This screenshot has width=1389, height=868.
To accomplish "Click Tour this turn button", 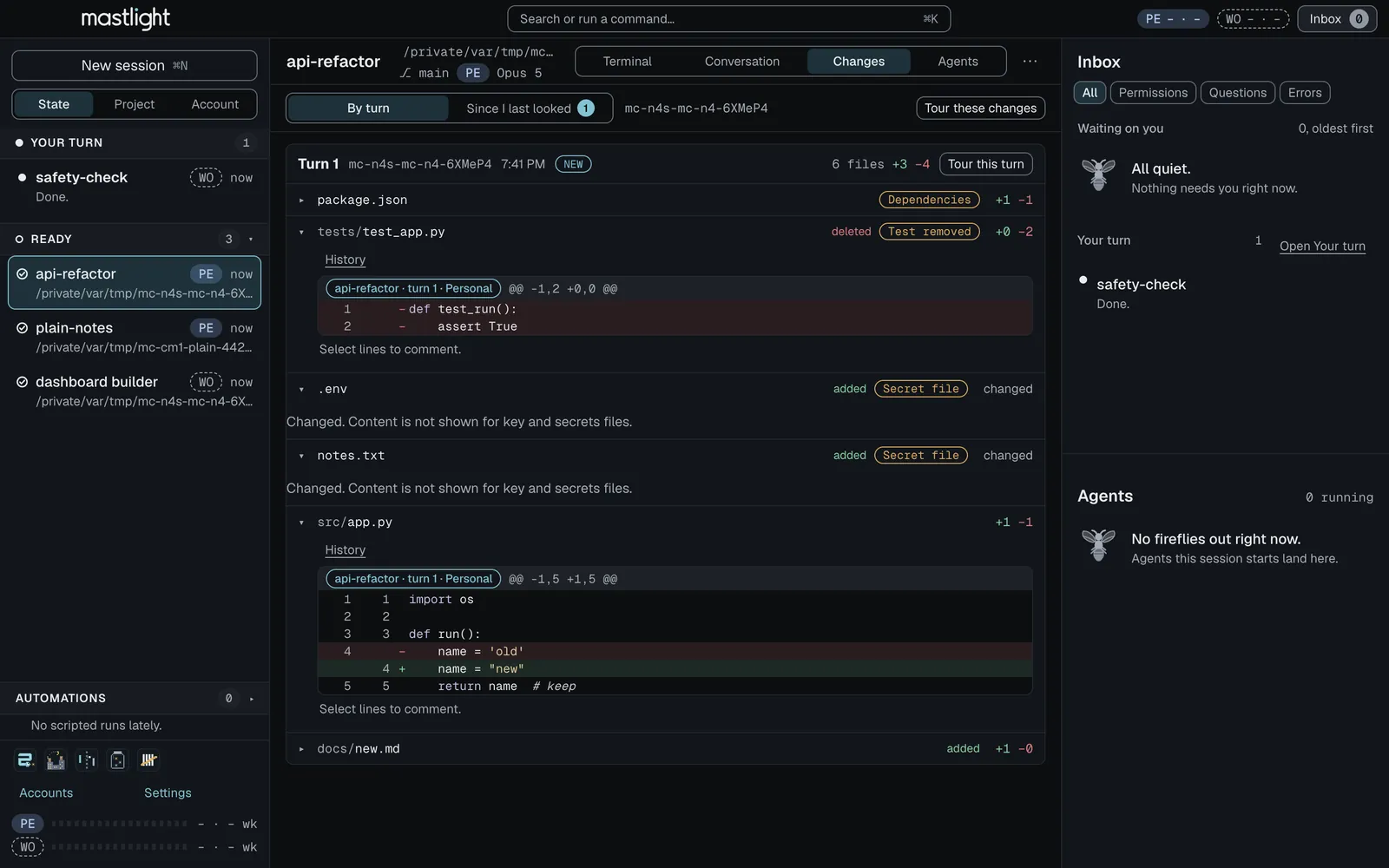I will click(x=986, y=164).
